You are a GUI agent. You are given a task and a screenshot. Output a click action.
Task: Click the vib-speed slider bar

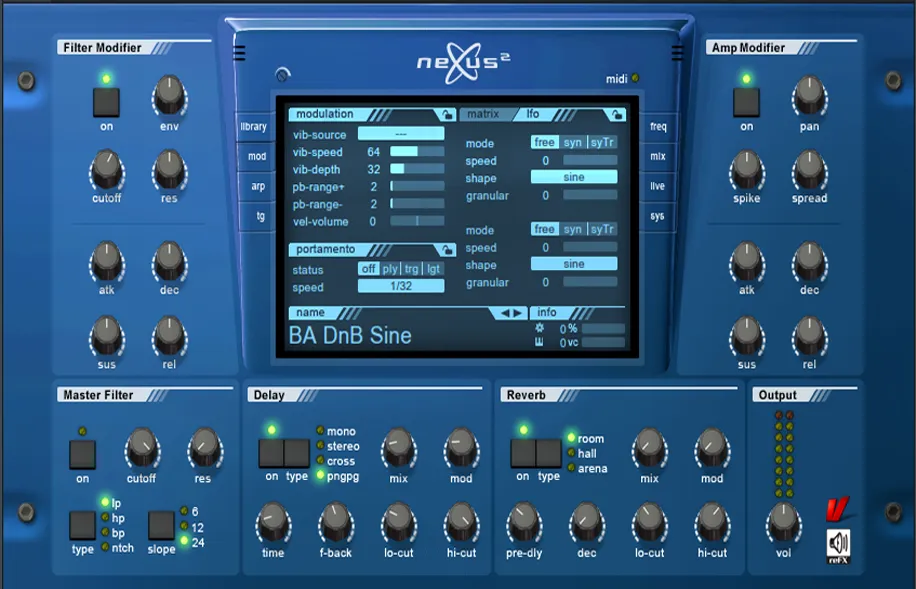417,151
